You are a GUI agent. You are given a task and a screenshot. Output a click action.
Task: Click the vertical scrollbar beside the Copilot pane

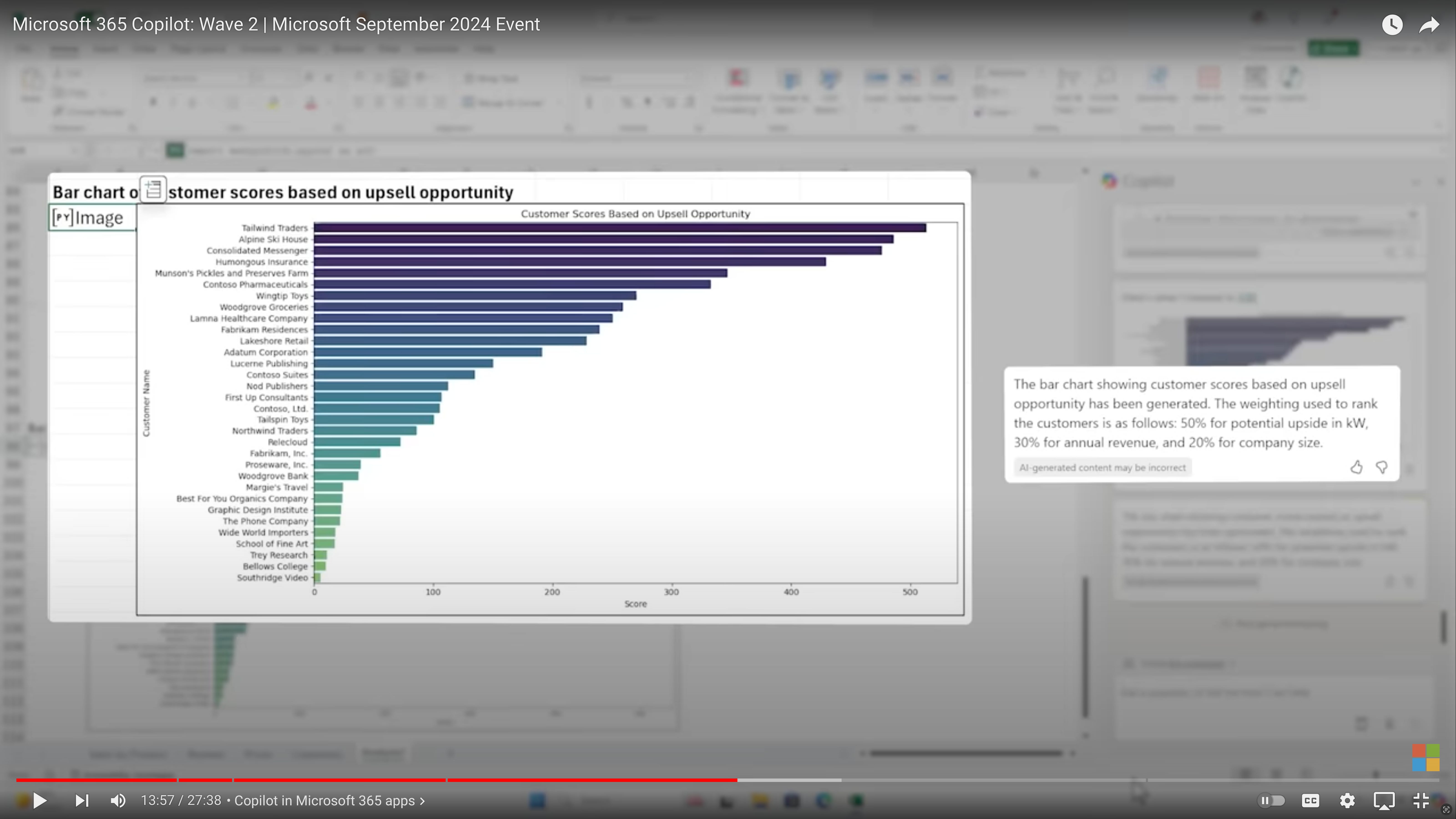pos(1085,647)
